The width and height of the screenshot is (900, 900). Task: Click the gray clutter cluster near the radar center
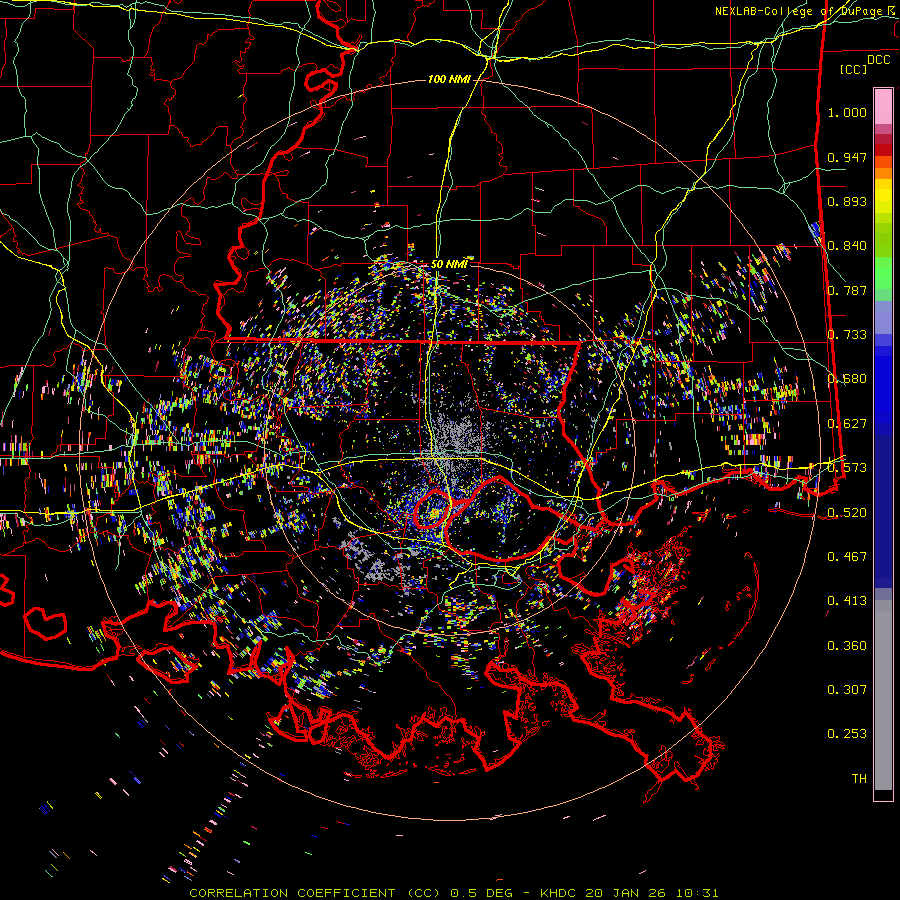[456, 437]
